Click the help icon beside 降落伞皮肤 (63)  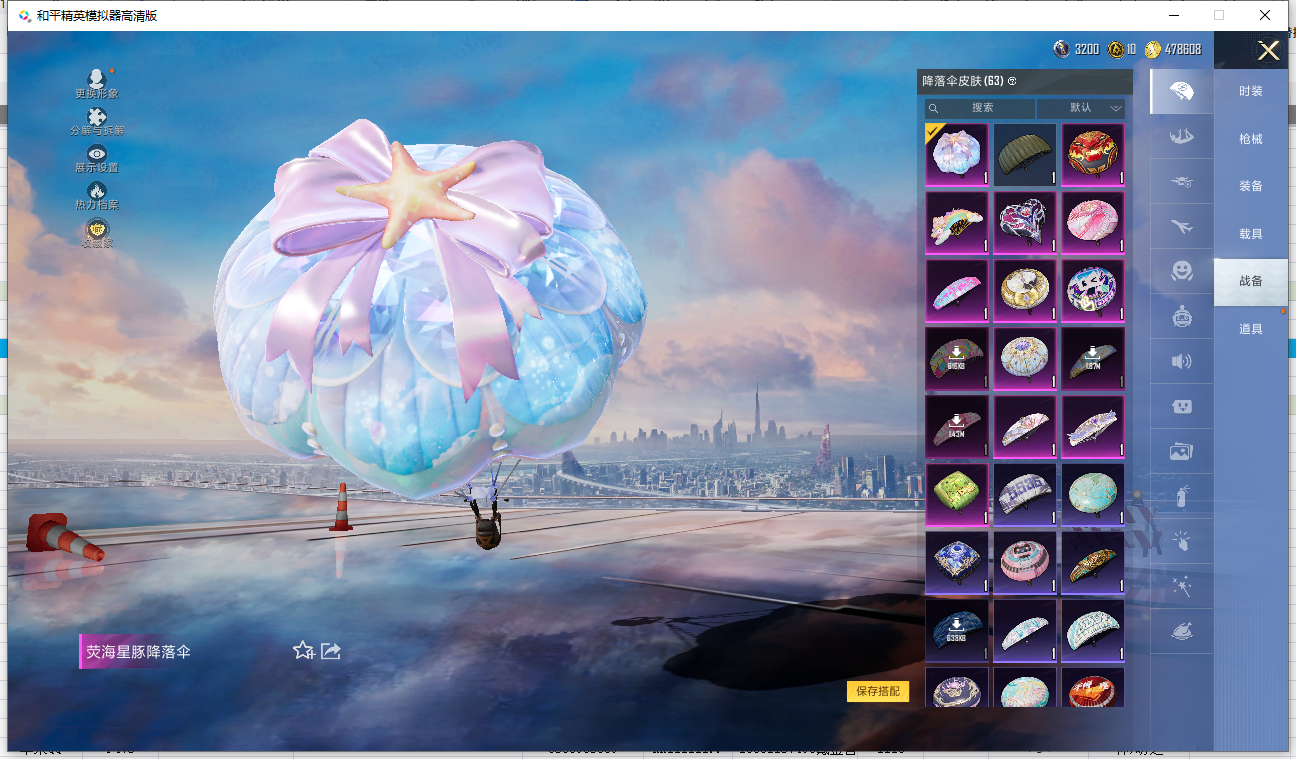[1012, 81]
